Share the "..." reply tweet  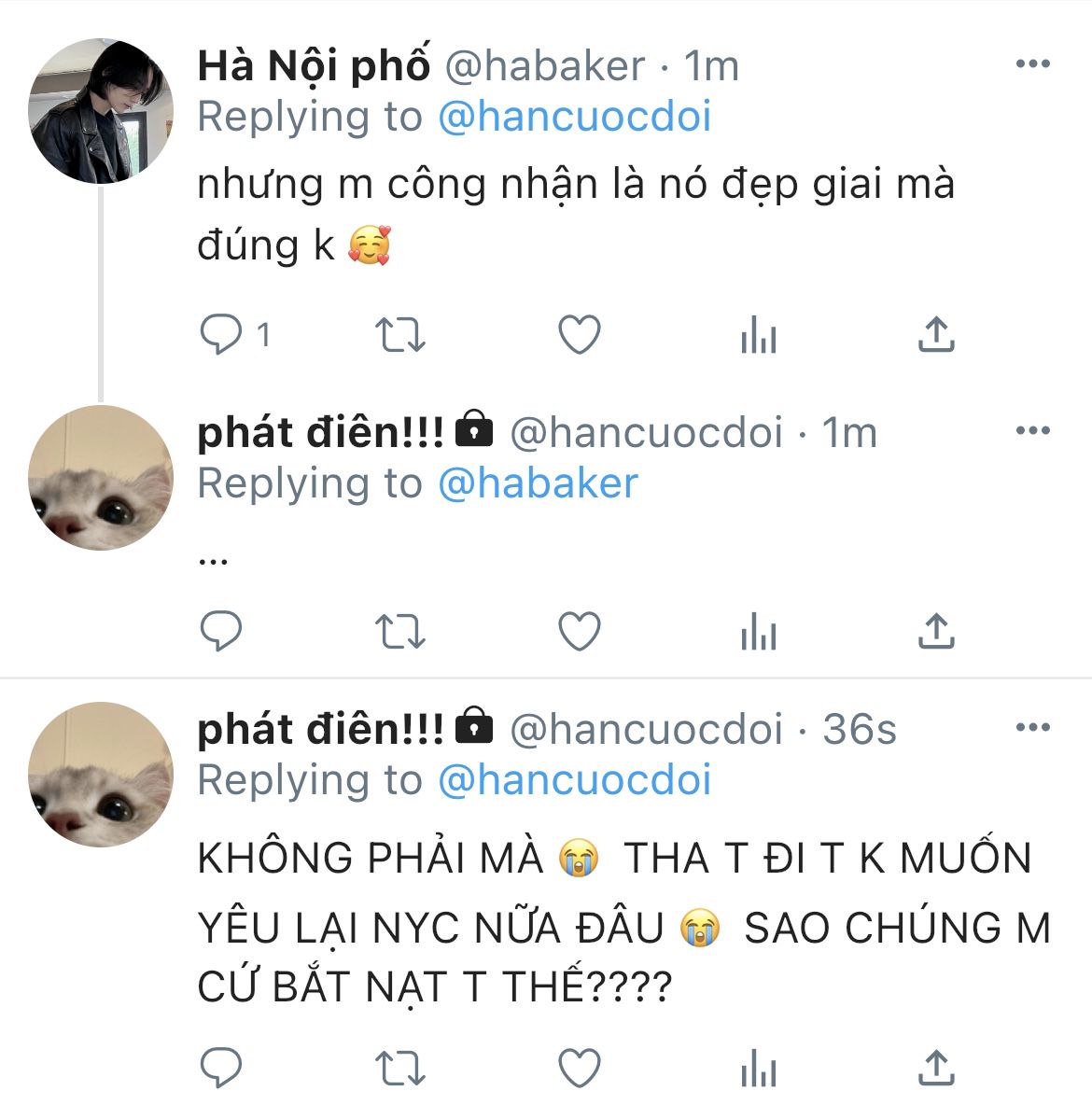click(936, 630)
